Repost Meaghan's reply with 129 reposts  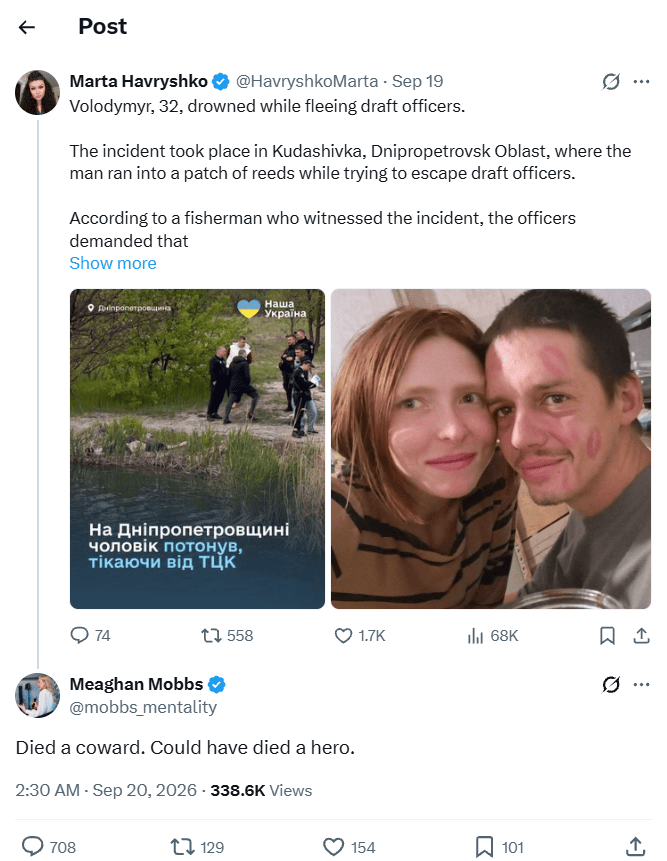tap(197, 847)
